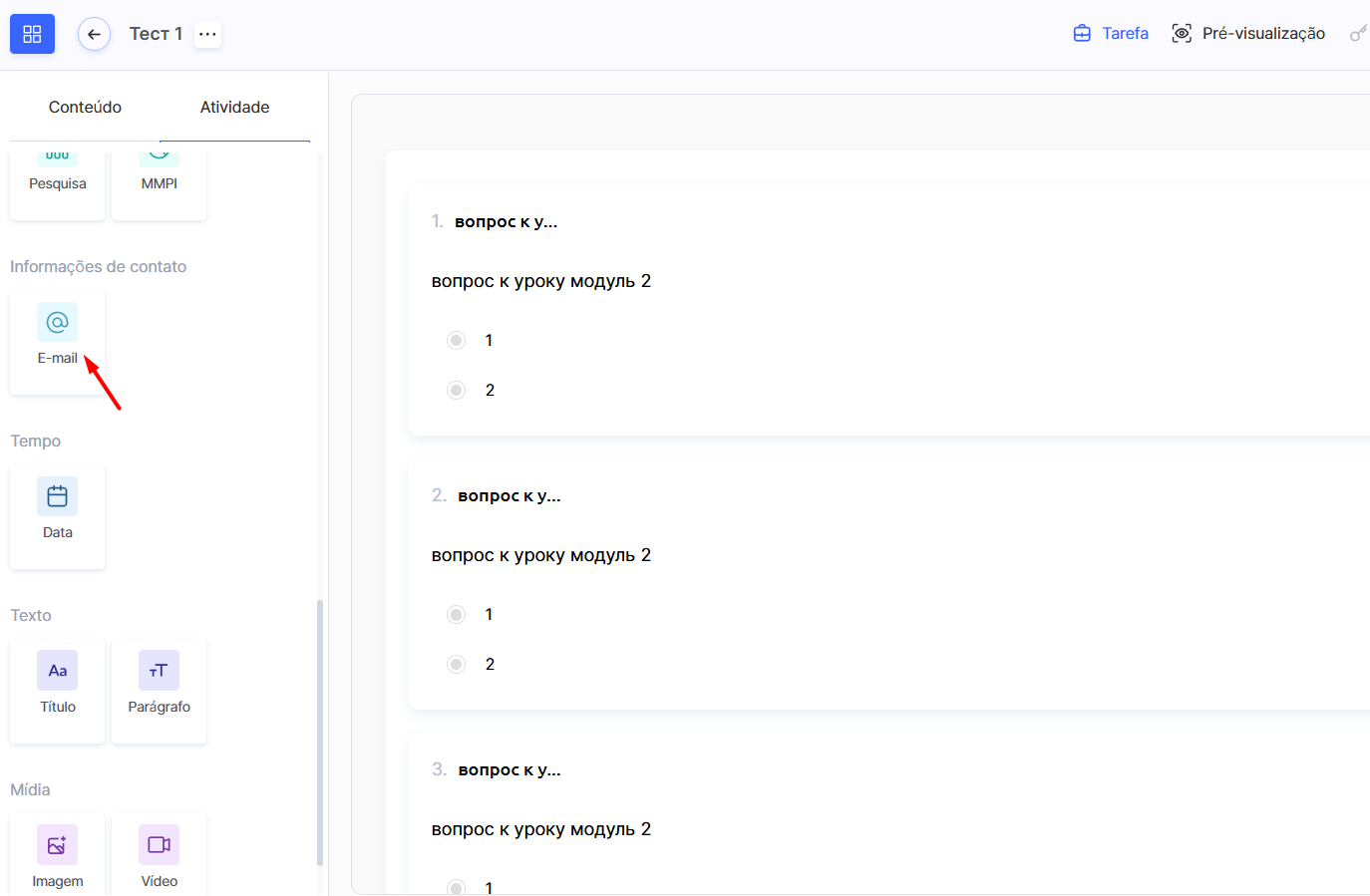Add a Data date field element

point(58,514)
